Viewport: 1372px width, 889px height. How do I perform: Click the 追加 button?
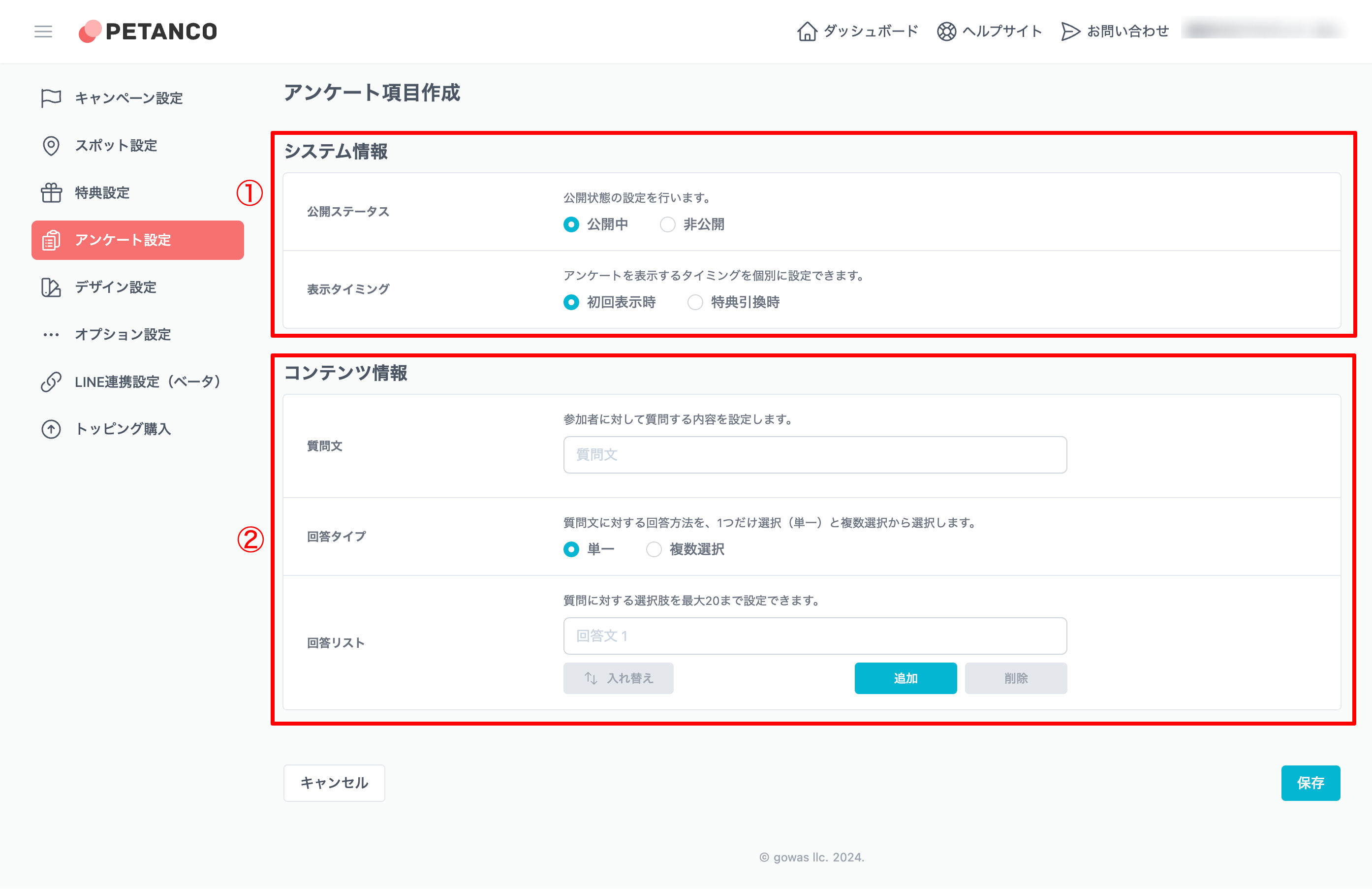pos(905,679)
